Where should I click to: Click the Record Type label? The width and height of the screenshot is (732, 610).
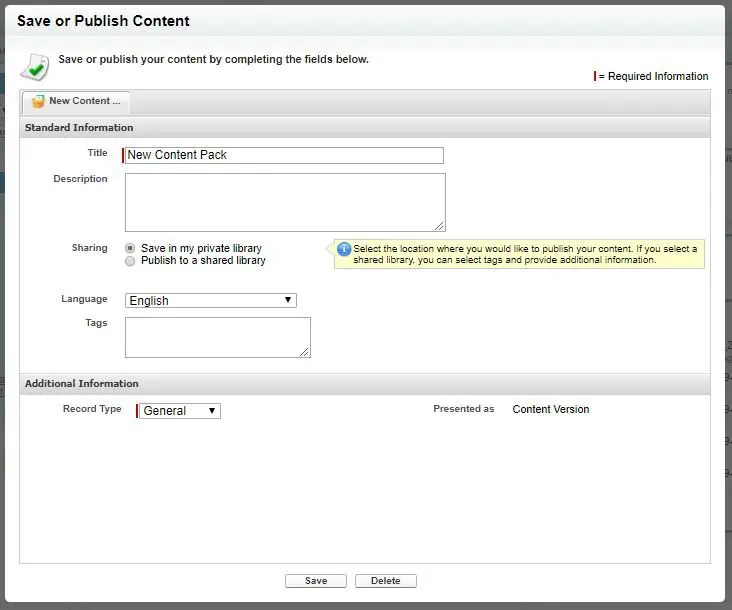[92, 409]
